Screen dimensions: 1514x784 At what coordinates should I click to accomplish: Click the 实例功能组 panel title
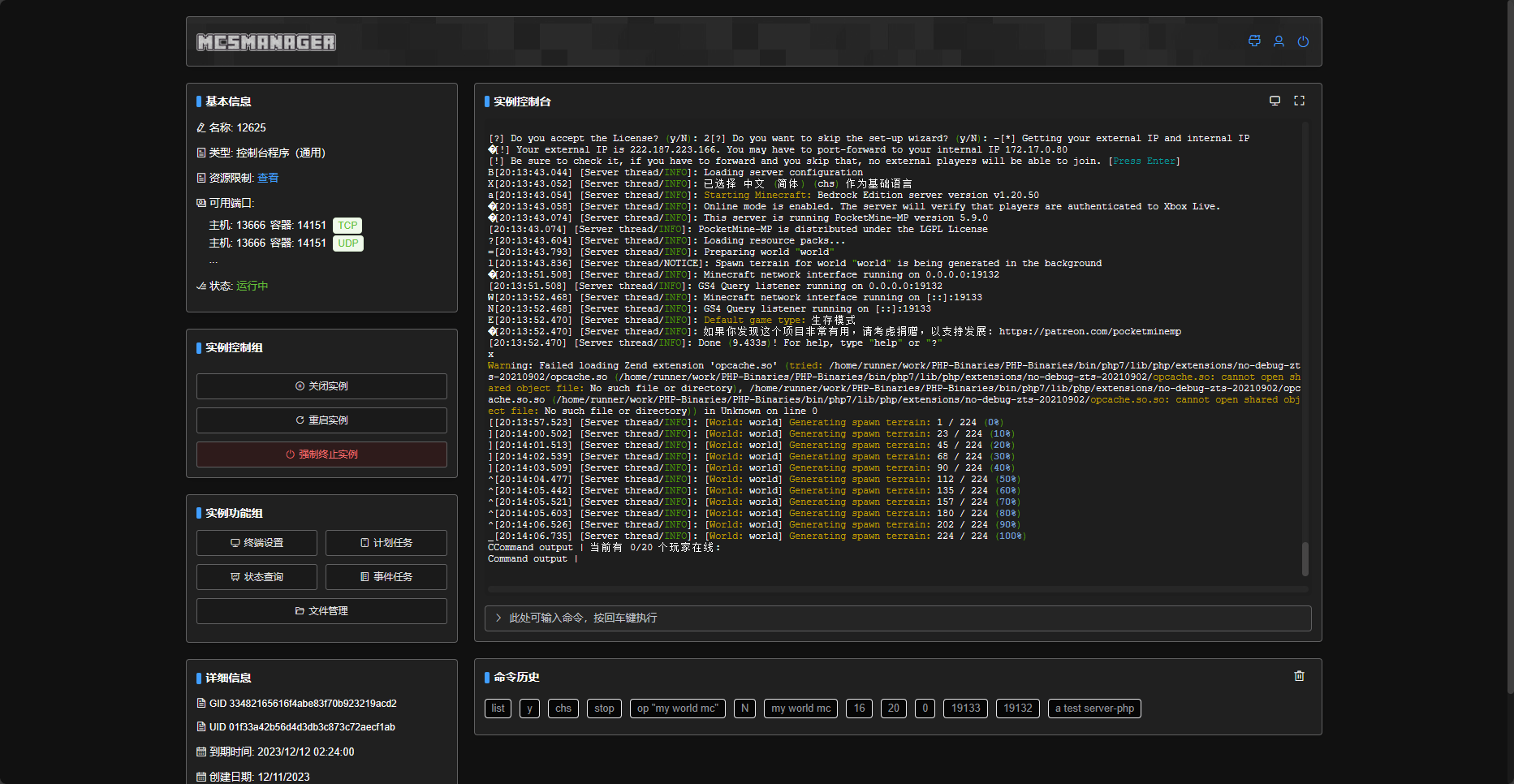pos(234,513)
